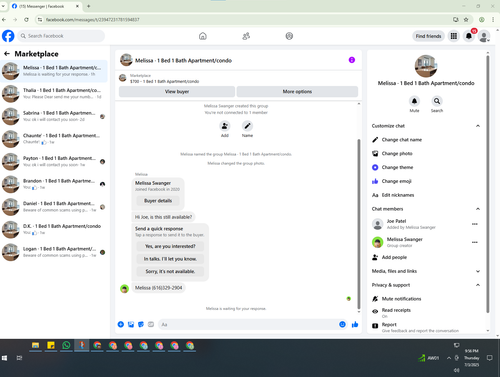500x377 pixels.
Task: Click the Buyer details button
Action: click(158, 201)
